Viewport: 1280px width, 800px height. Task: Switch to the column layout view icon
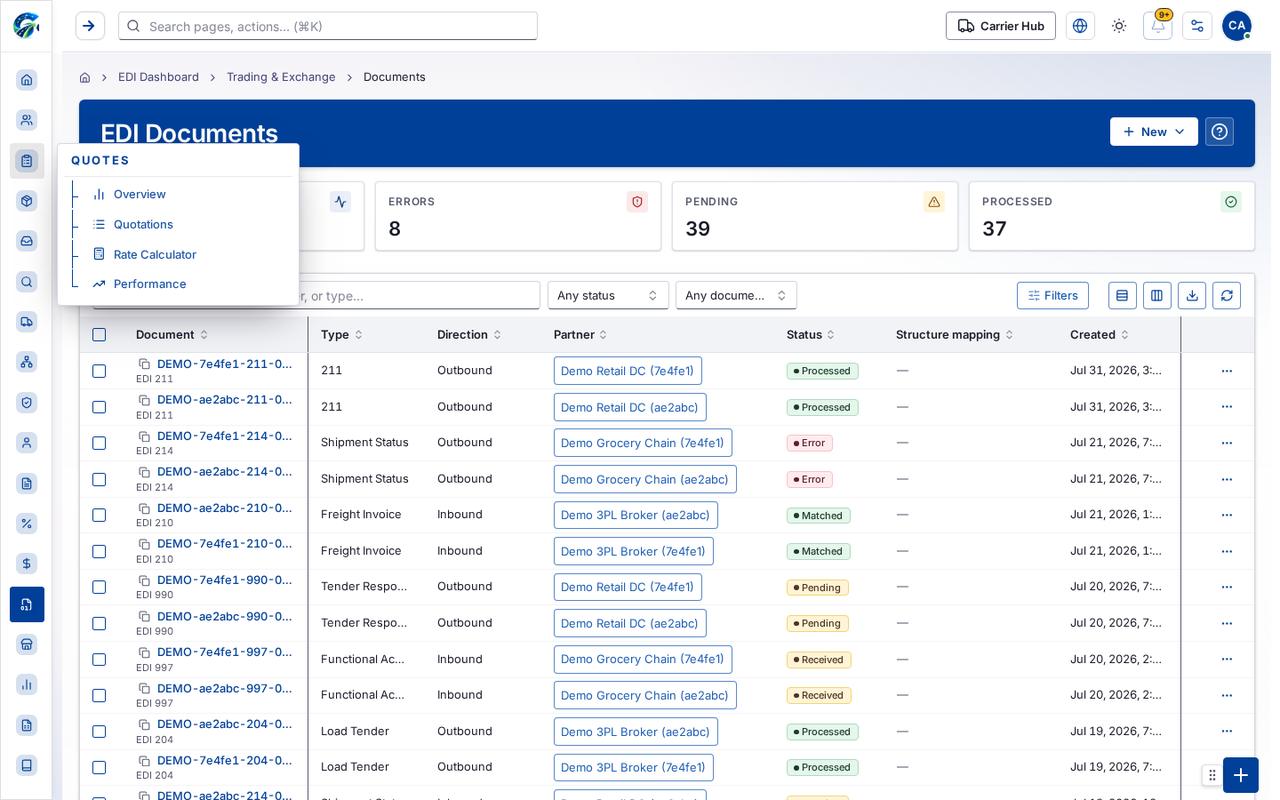click(x=1157, y=295)
